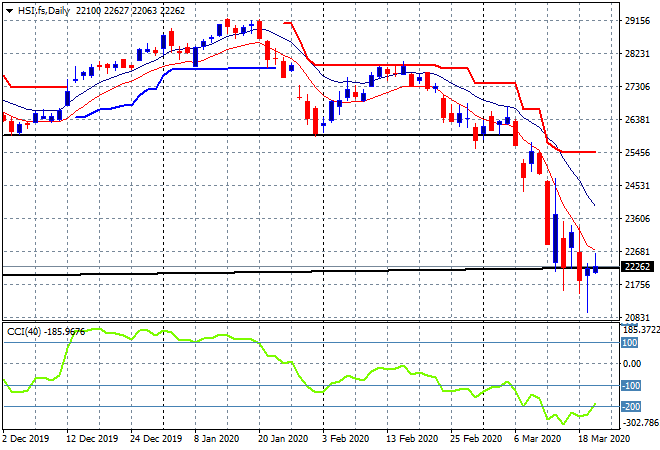Click the 25 Feb 2020 date label
660x450 pixels.
476,439
